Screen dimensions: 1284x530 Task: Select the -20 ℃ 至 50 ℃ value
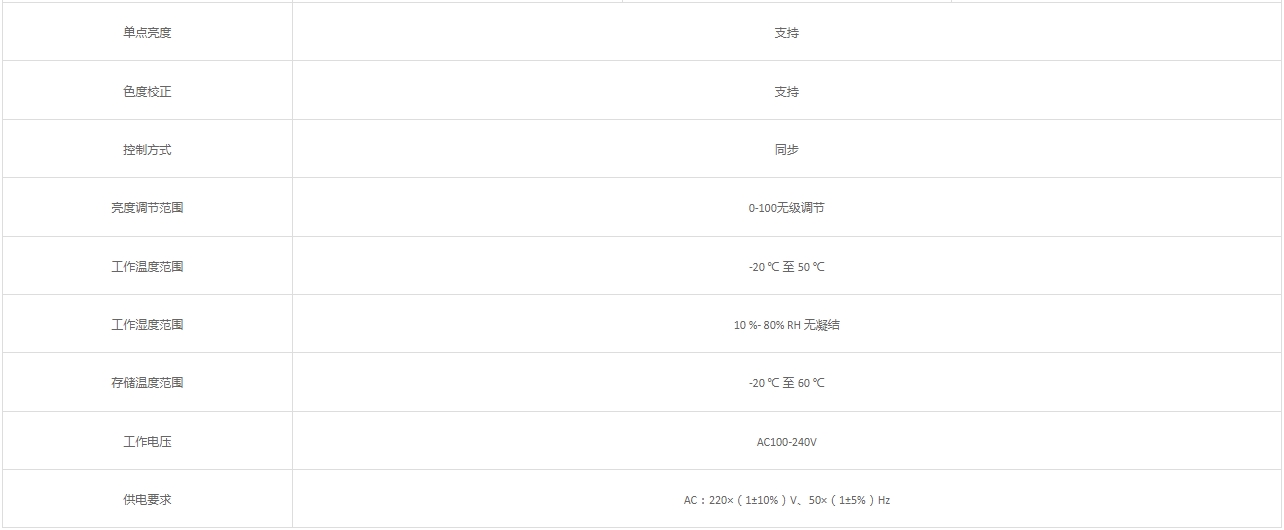coord(786,267)
